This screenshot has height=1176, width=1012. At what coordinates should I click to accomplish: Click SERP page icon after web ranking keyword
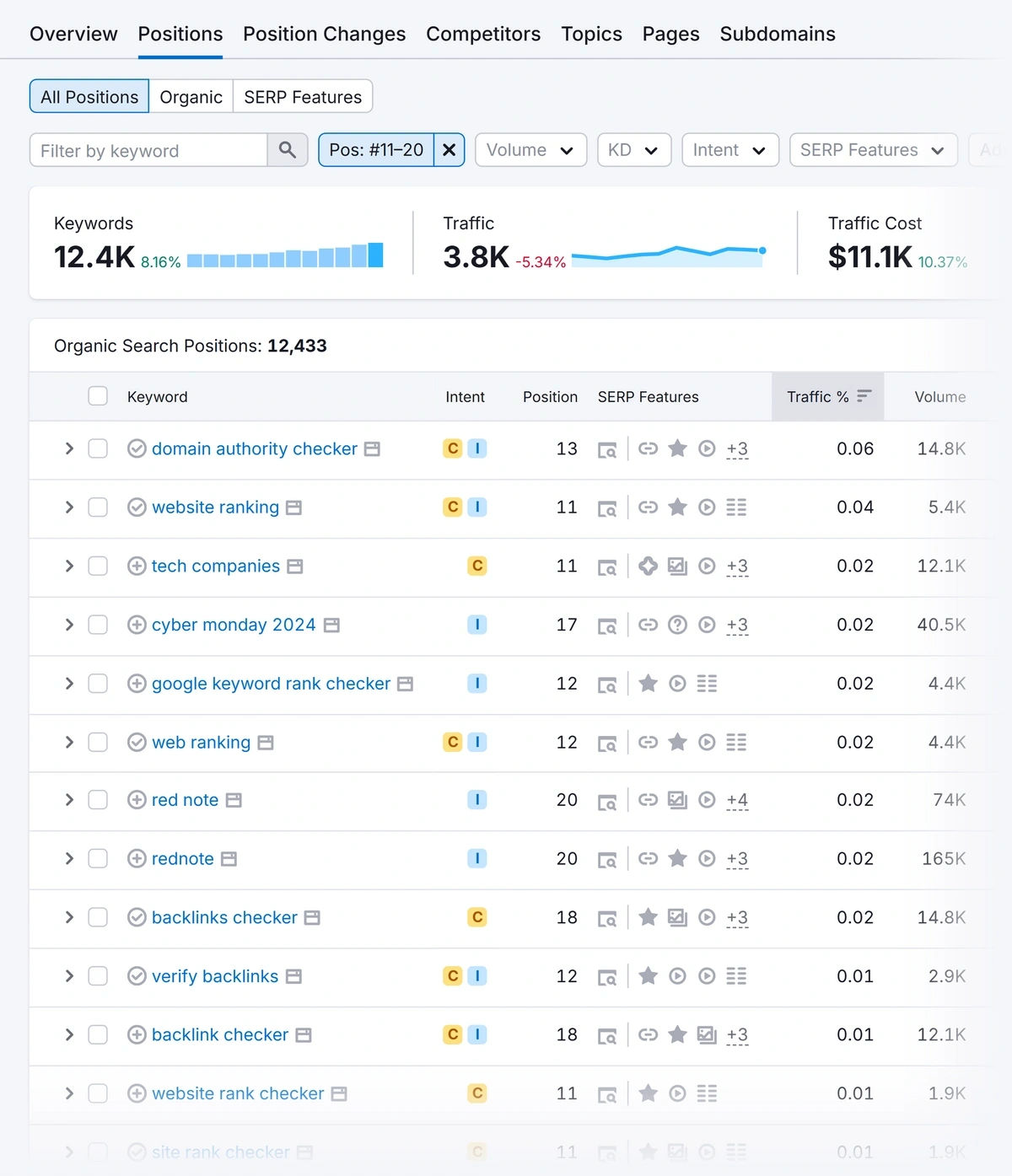click(x=266, y=743)
